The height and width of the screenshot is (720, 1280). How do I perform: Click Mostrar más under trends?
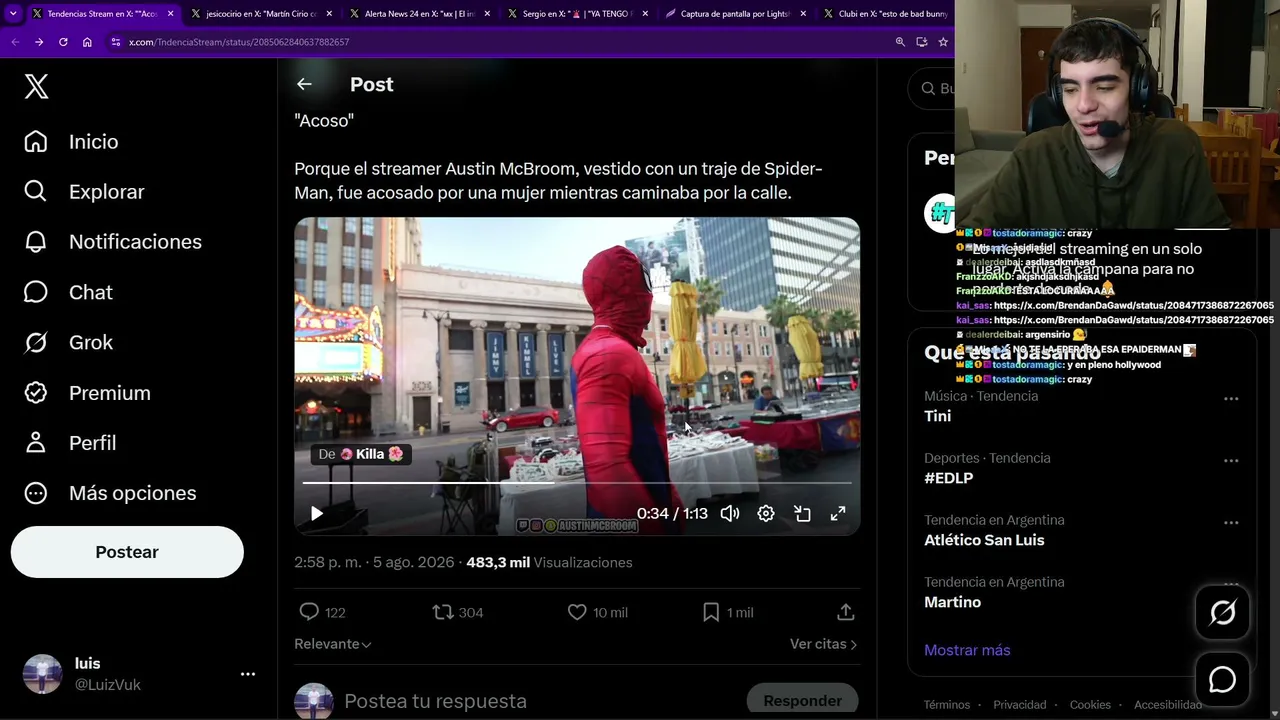click(x=967, y=650)
